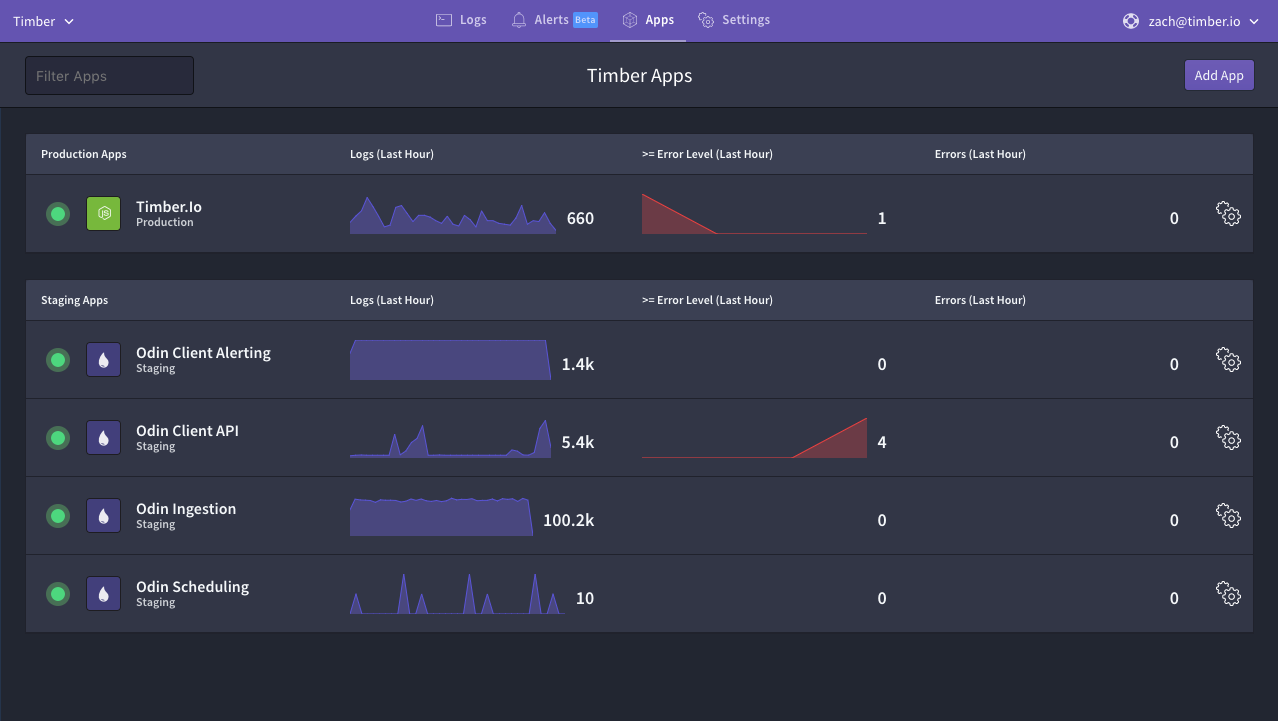Open the Odin Client API app link

187,430
